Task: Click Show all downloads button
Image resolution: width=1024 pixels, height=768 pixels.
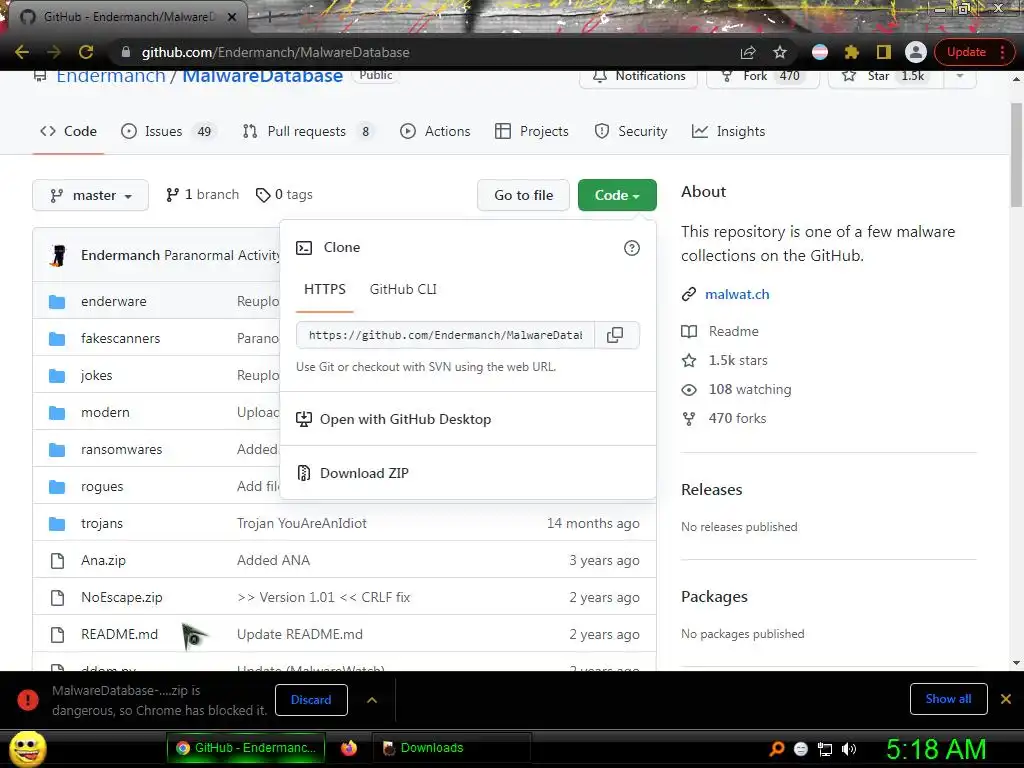Action: [948, 699]
